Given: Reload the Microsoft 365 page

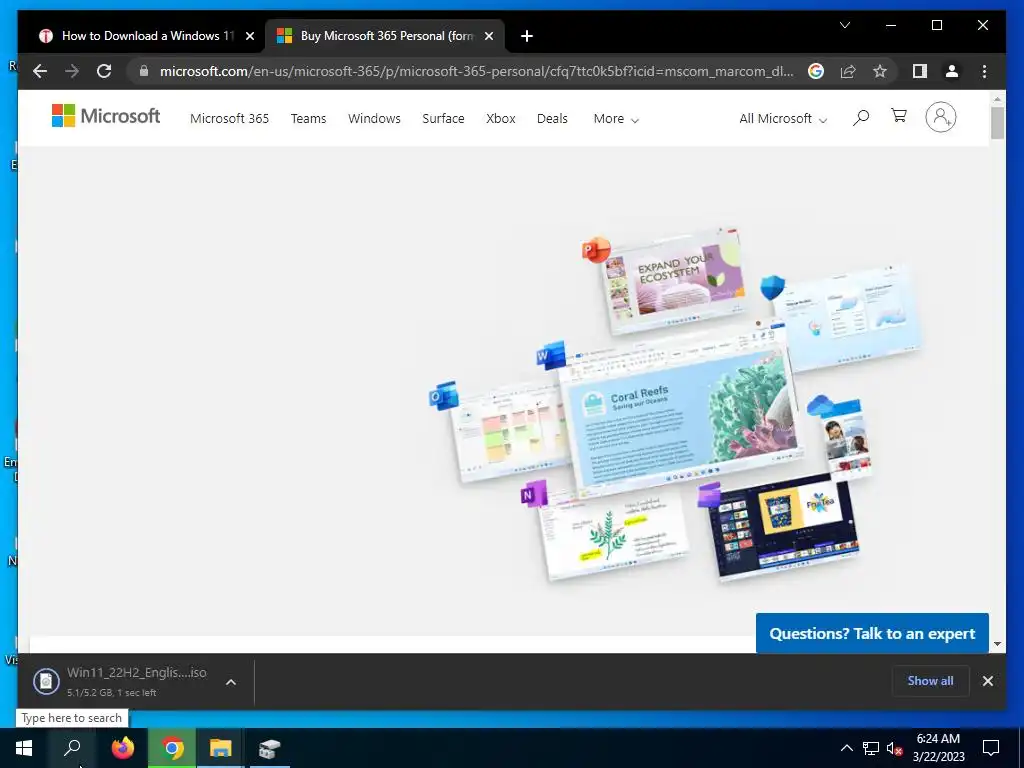Looking at the screenshot, I should (104, 71).
